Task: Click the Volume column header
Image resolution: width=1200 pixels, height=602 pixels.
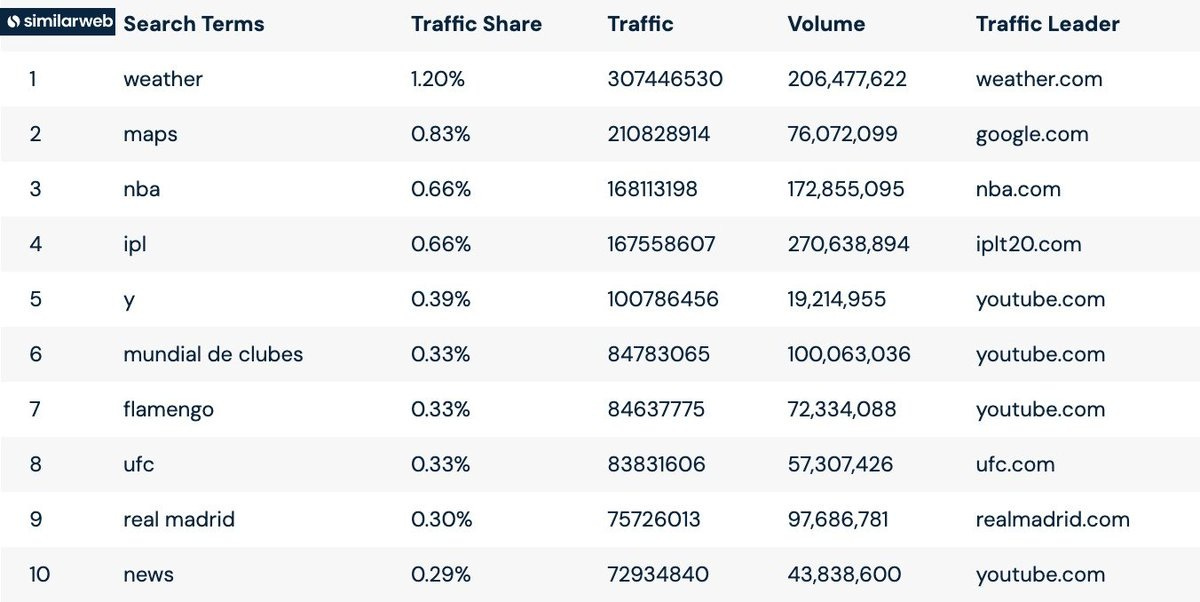Action: [x=827, y=24]
